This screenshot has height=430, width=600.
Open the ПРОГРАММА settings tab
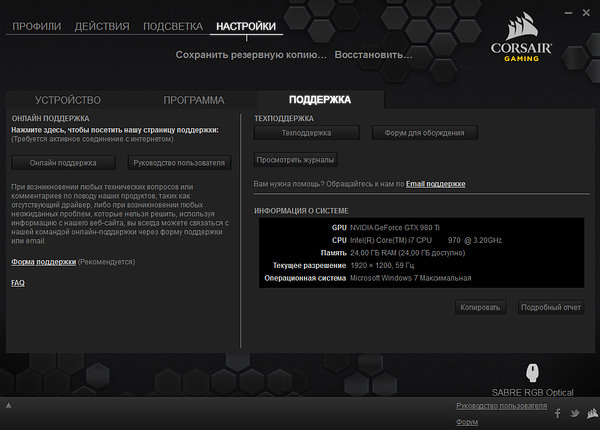tap(194, 101)
